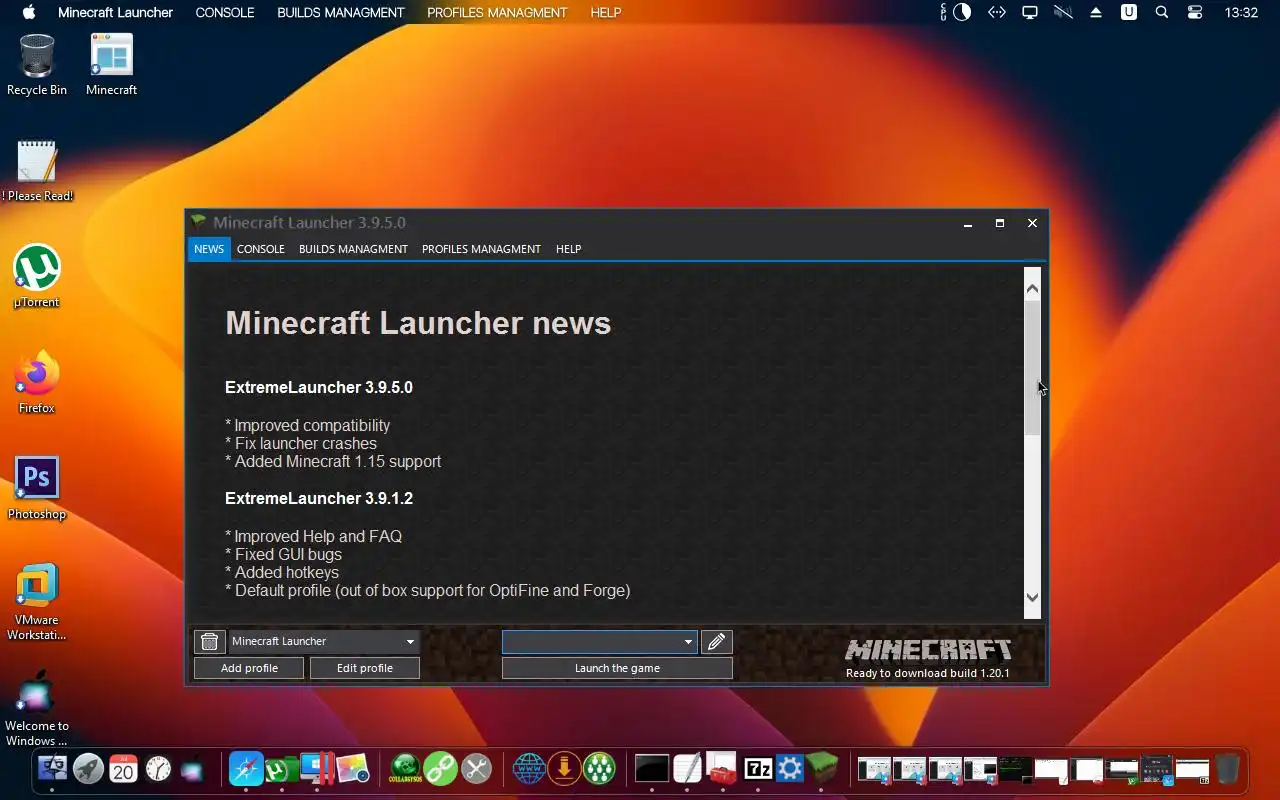Switch to the NEWS tab in the launcher
Screen dimensions: 1280x800
(x=209, y=249)
